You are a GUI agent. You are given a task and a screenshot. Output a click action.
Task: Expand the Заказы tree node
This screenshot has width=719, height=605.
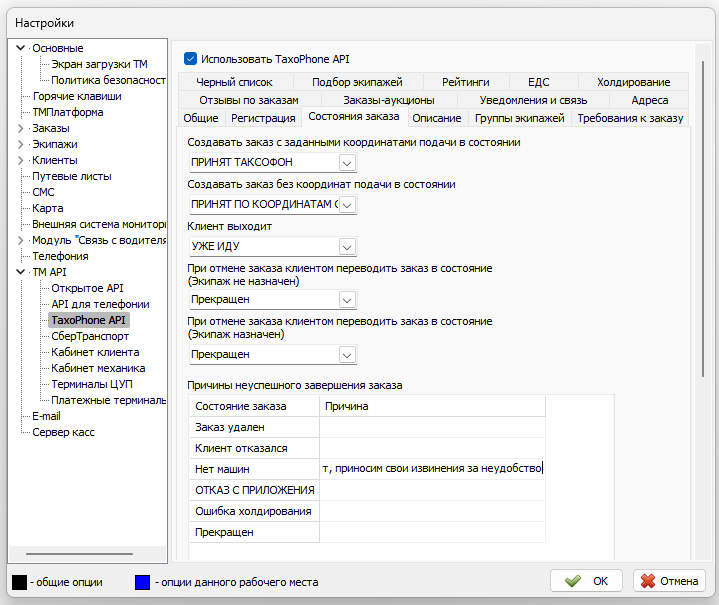[x=20, y=128]
